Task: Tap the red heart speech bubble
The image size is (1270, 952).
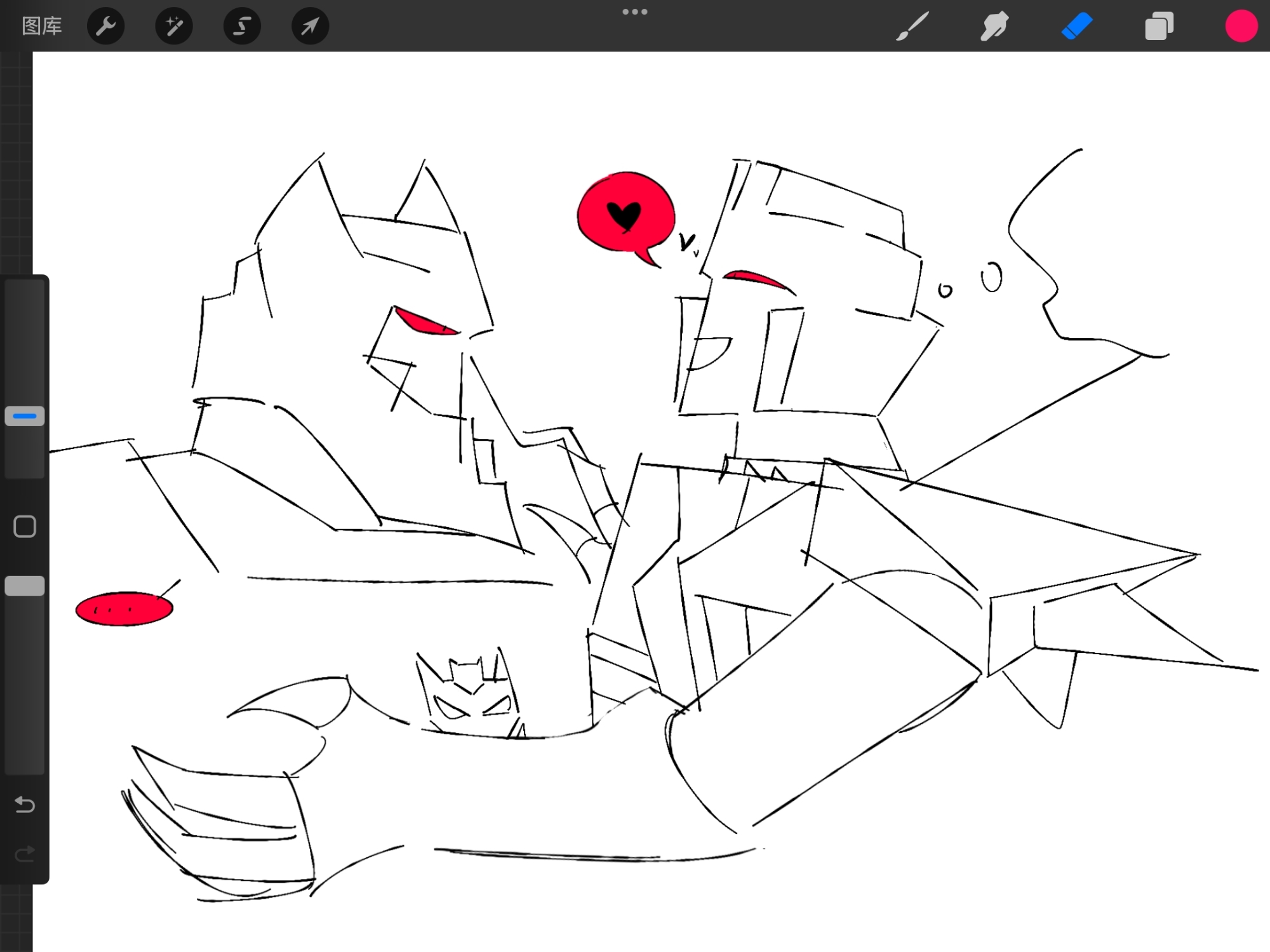Action: (625, 213)
